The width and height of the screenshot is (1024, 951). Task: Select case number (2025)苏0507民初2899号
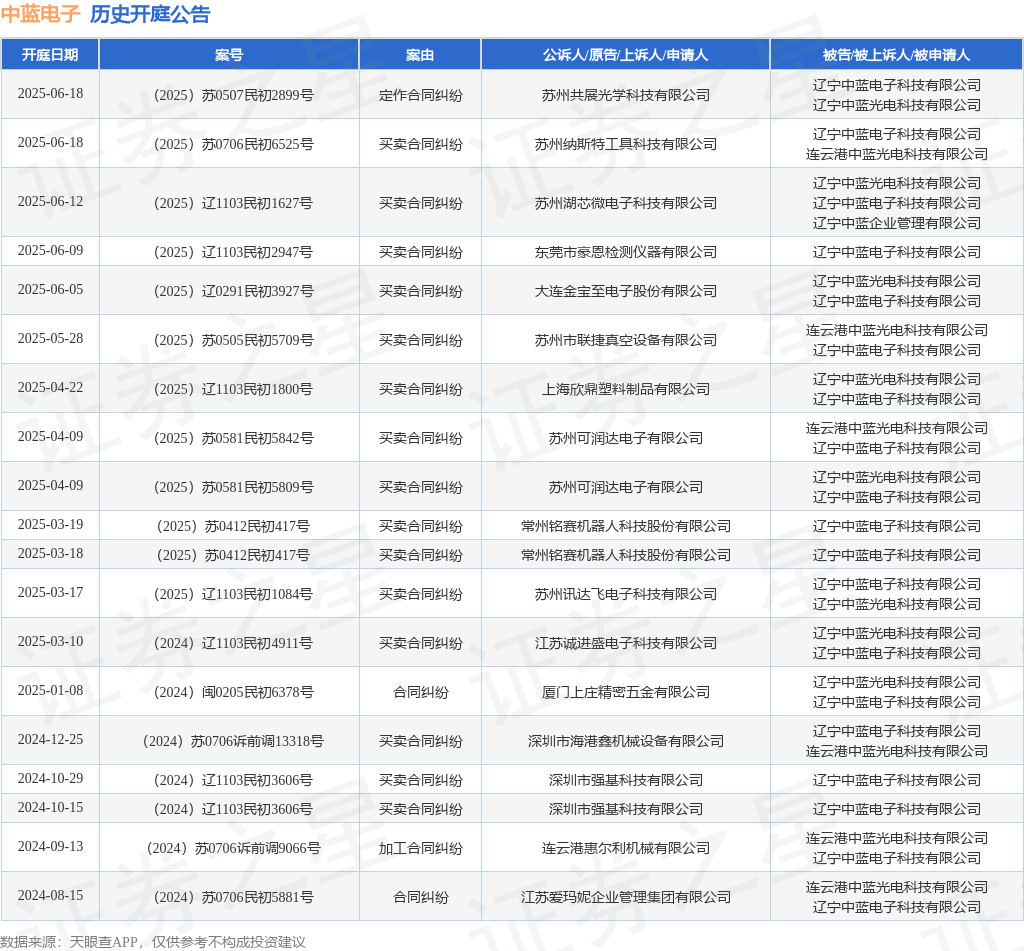229,95
